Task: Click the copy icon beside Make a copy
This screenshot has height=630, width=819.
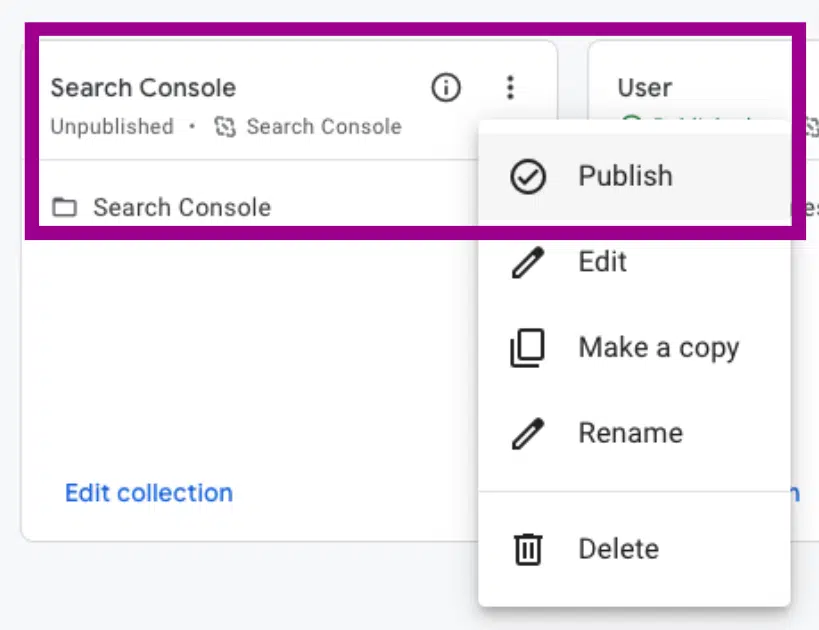Action: [x=527, y=347]
